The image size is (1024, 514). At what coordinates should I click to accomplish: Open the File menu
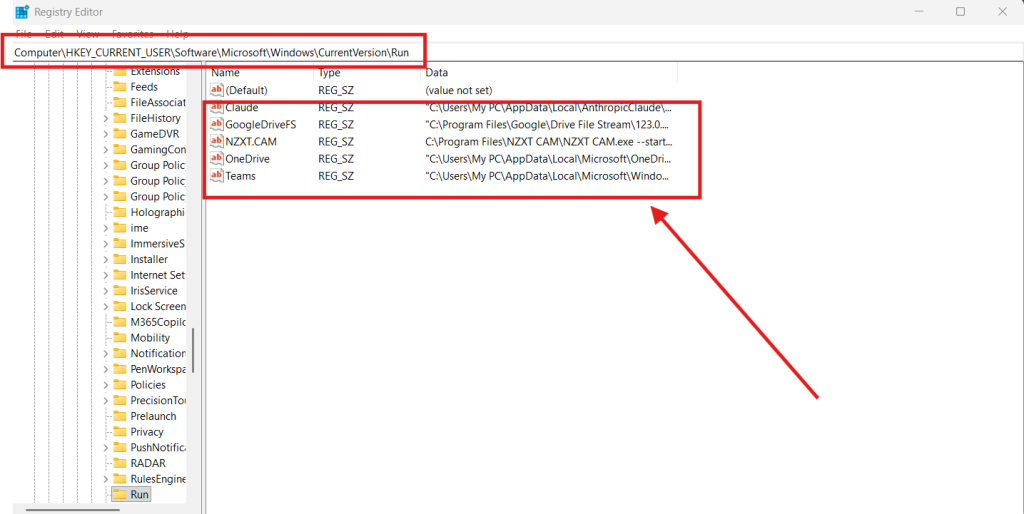click(24, 33)
